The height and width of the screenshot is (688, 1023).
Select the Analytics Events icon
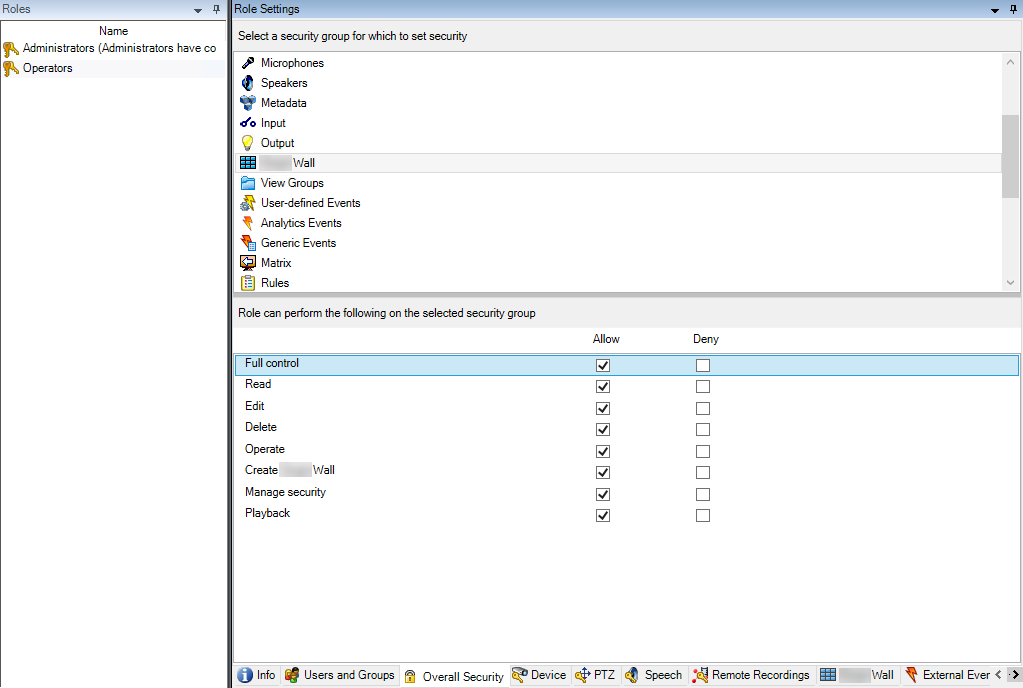248,223
